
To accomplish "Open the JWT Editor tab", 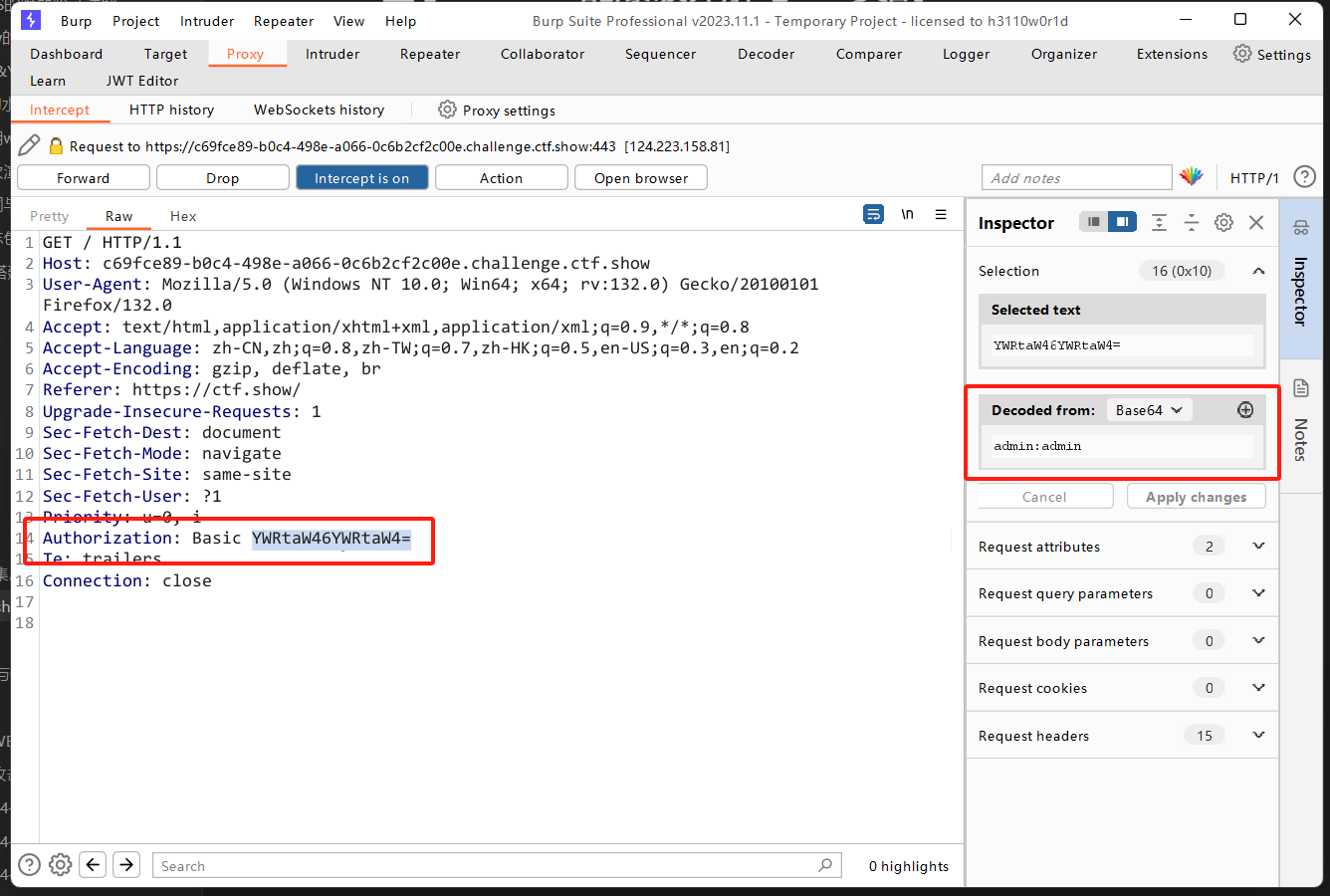I will (x=142, y=81).
